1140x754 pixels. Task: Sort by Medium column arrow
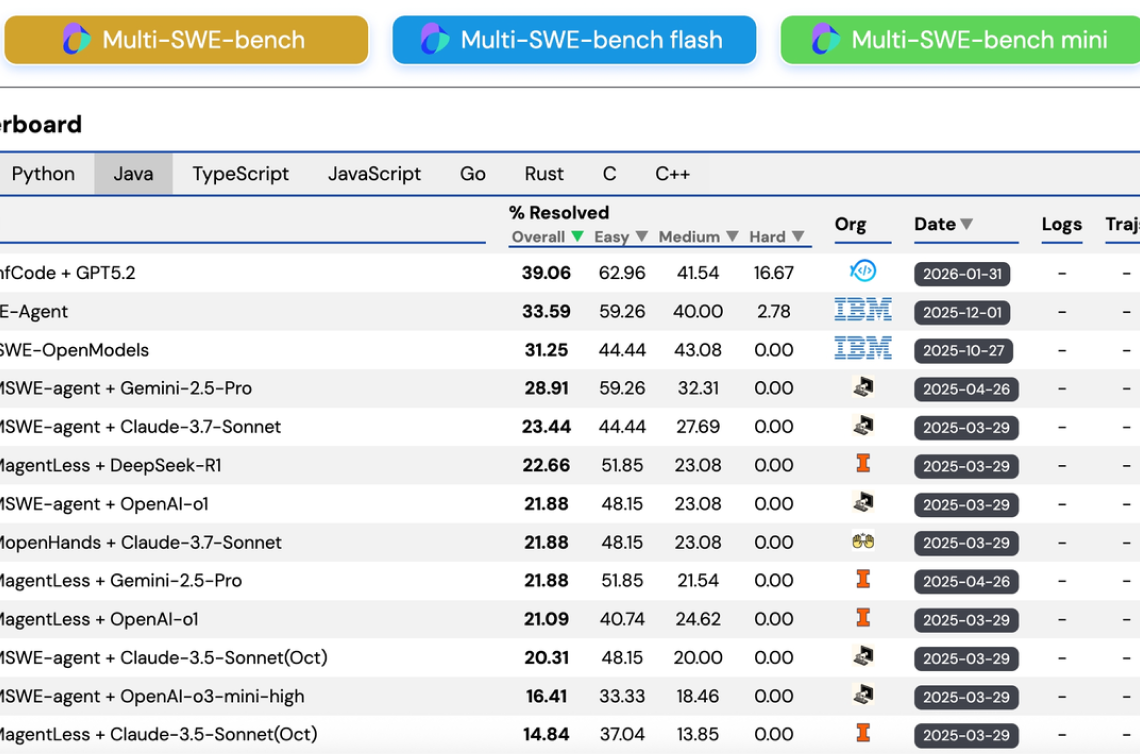pos(732,236)
